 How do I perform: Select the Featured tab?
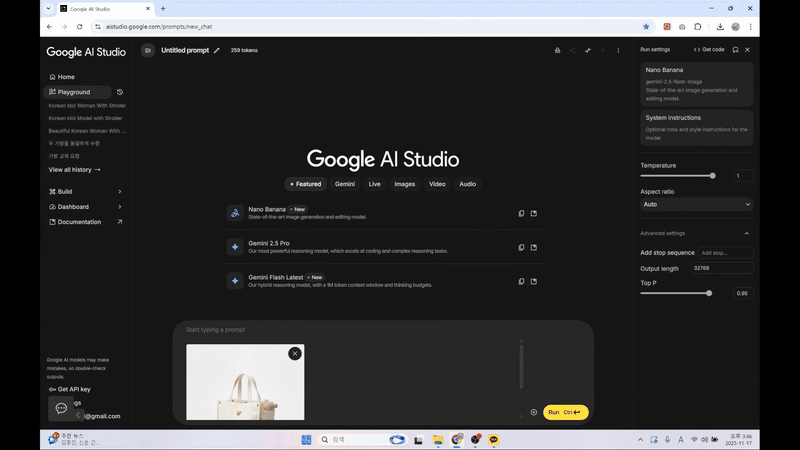click(306, 184)
